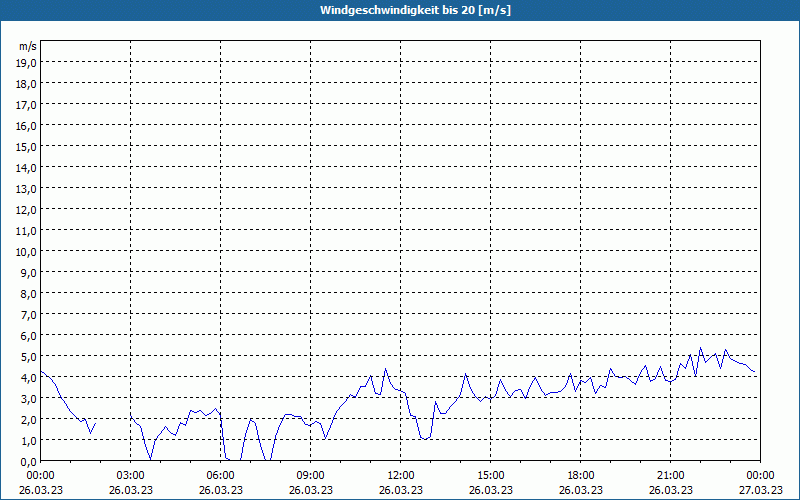The image size is (800, 500).
Task: Click the '2,0' y-axis label
Action: click(28, 419)
